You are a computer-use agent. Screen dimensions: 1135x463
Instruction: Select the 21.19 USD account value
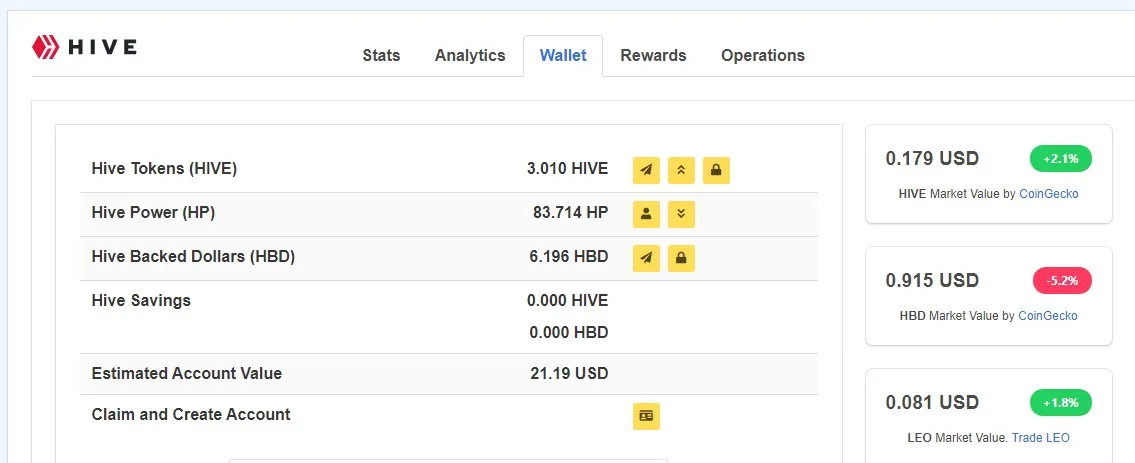click(570, 374)
